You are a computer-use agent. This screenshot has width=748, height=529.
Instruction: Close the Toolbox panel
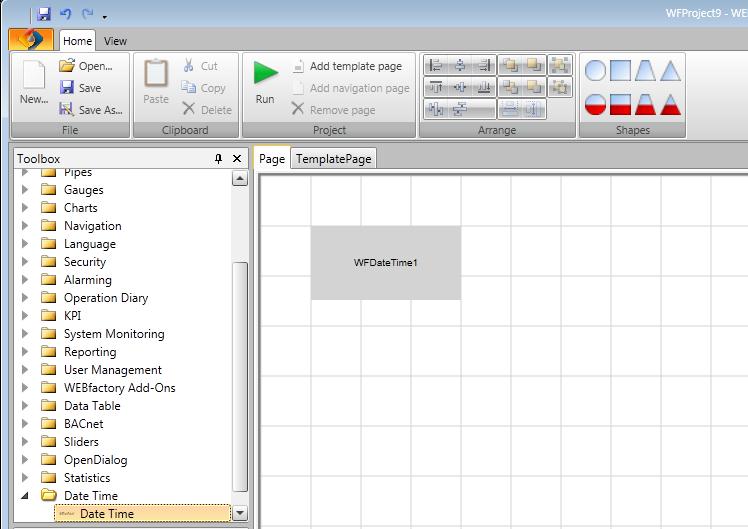[237, 158]
